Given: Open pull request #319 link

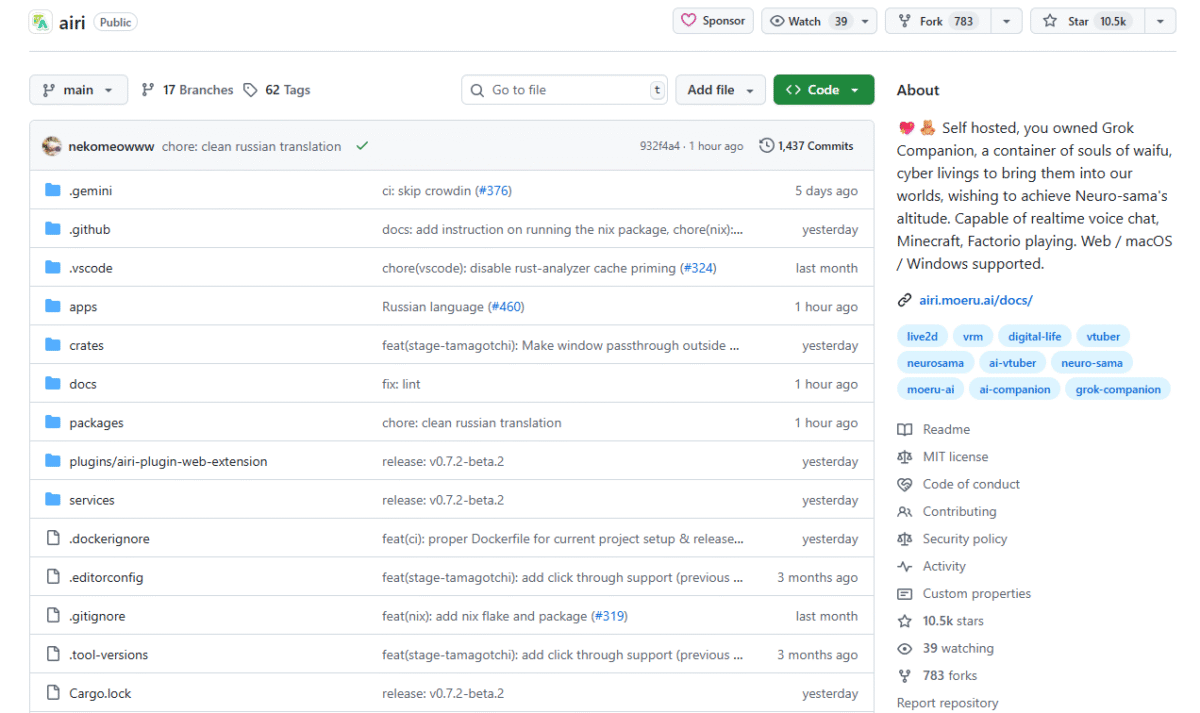Looking at the screenshot, I should point(609,616).
